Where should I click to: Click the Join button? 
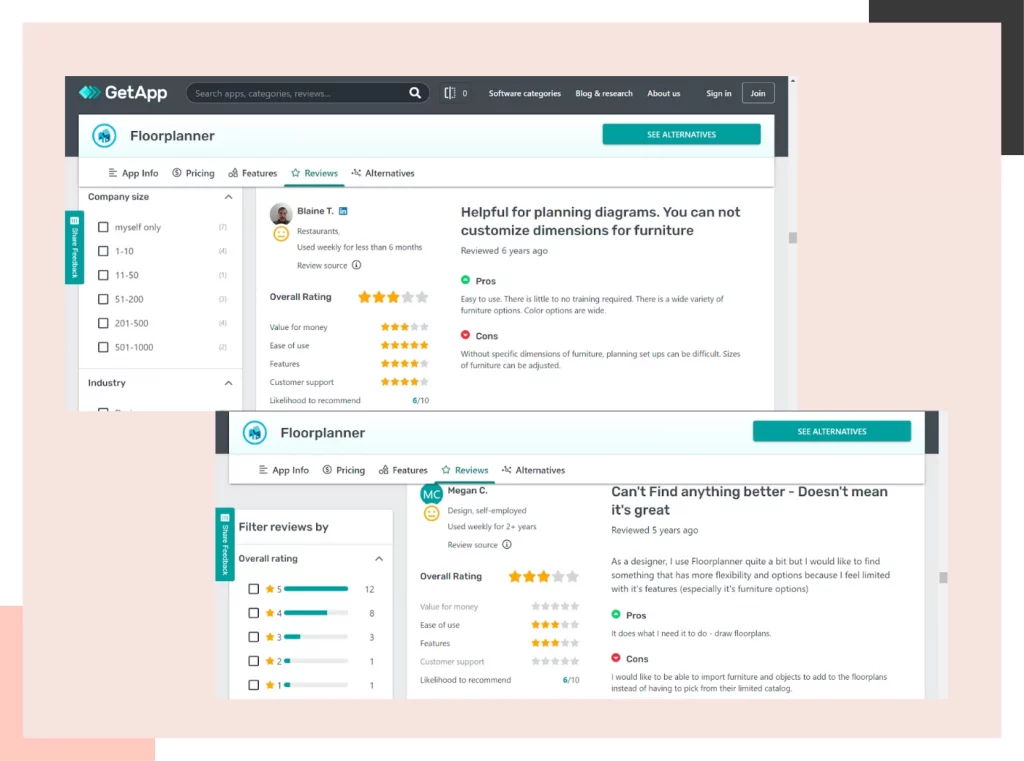[758, 93]
